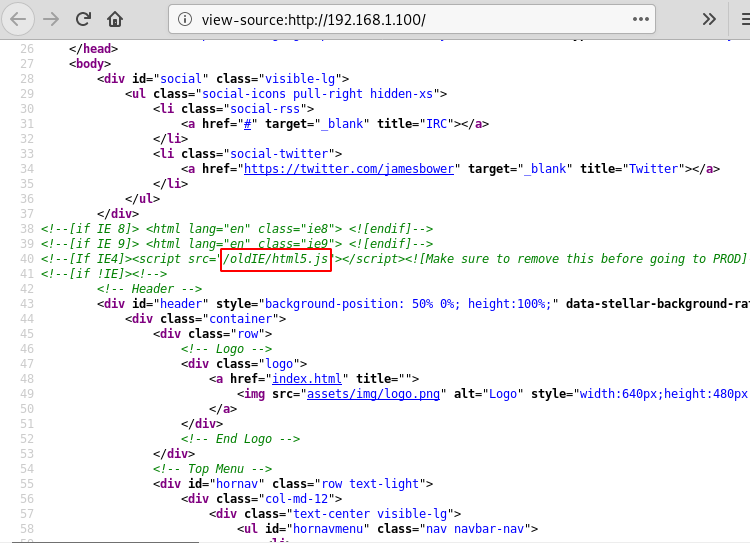Viewport: 750px width, 543px height.
Task: Reload the current page
Action: (83, 20)
